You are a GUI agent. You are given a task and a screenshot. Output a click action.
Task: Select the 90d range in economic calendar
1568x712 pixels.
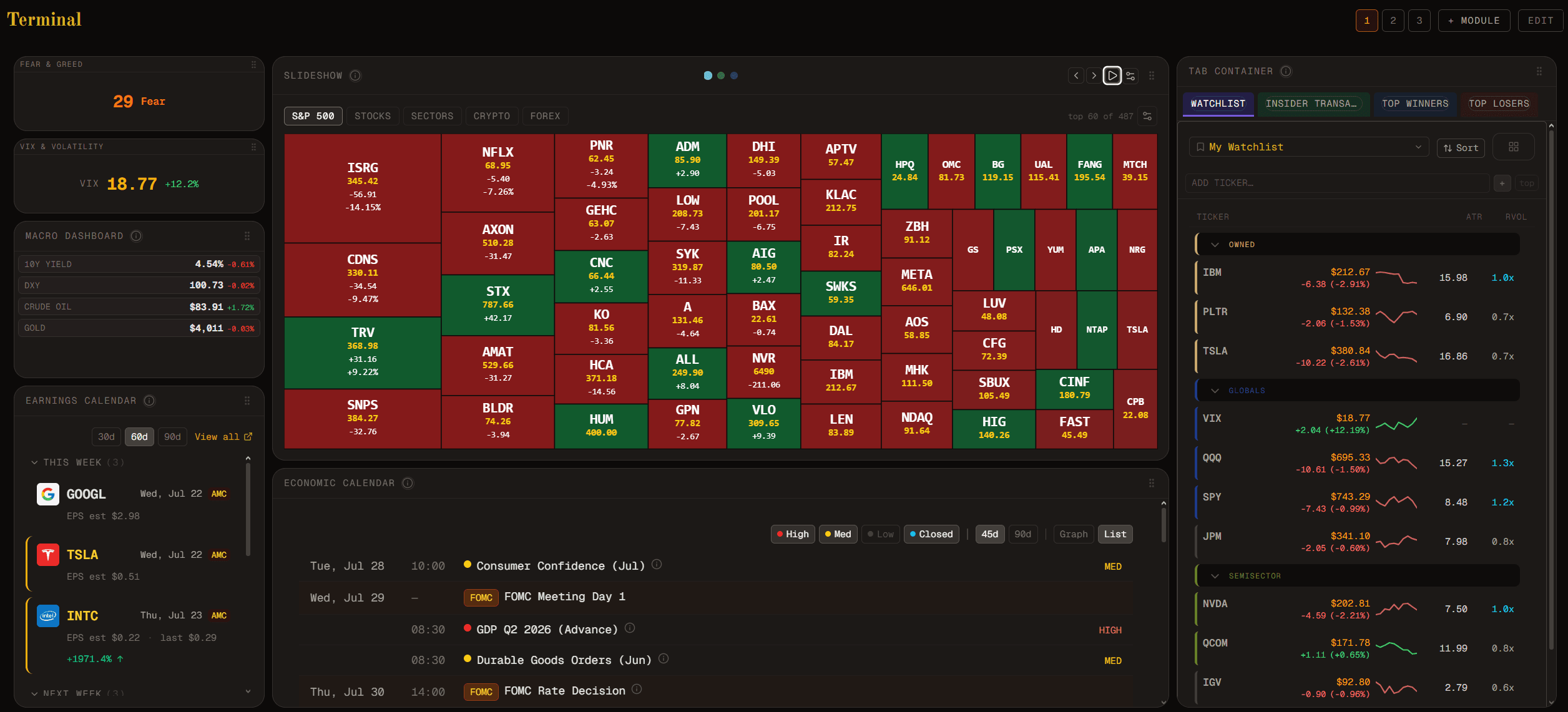(x=1023, y=534)
